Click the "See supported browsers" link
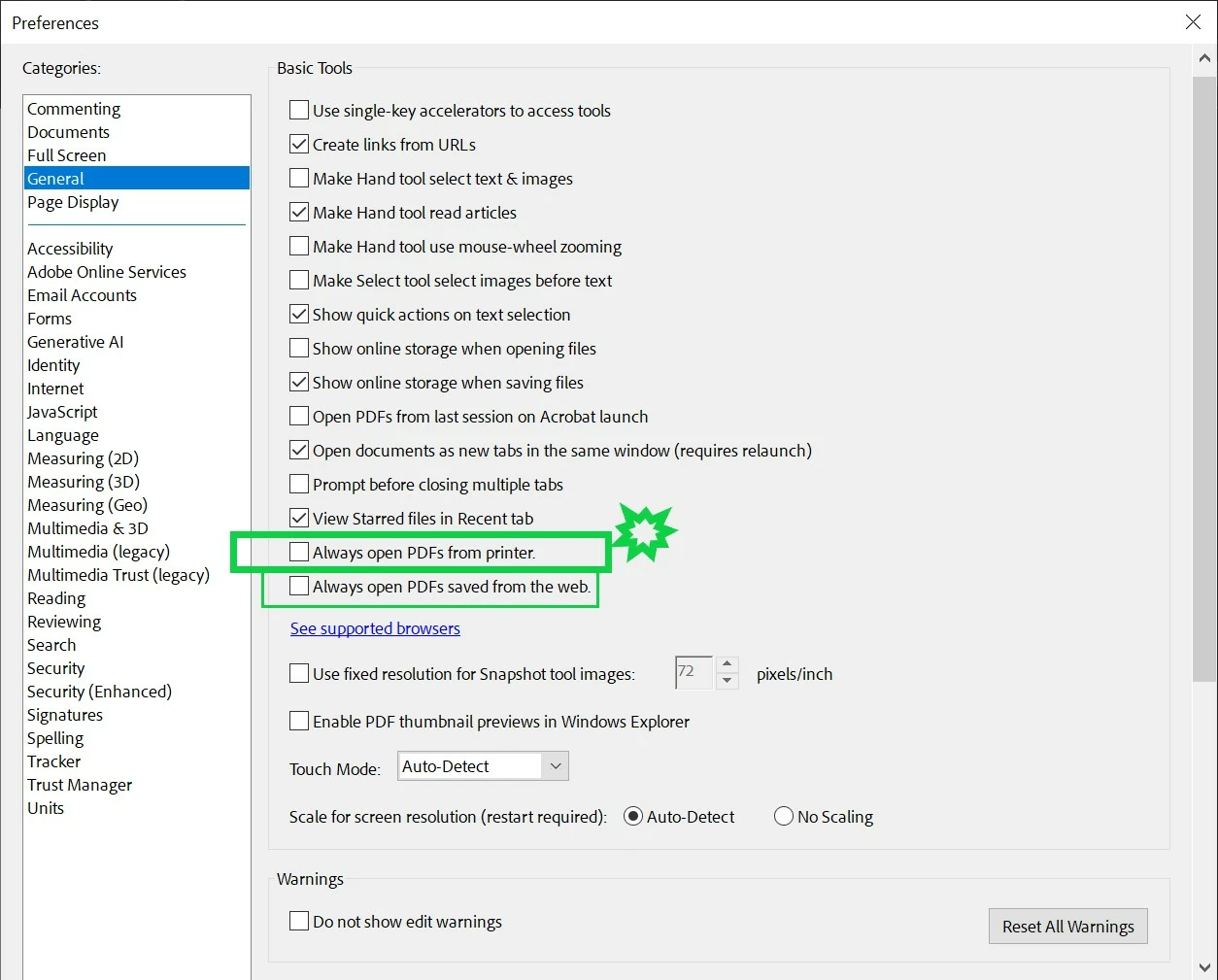 pos(375,628)
